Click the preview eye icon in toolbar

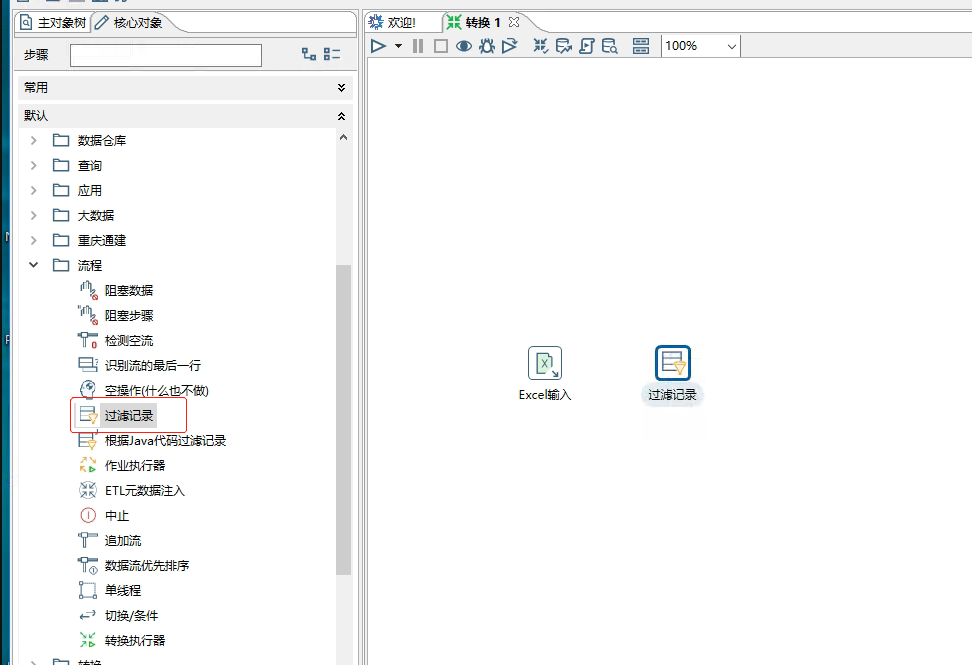click(x=464, y=46)
